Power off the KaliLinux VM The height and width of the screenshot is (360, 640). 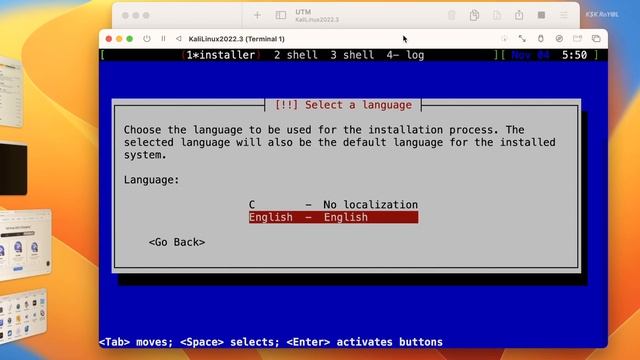coord(147,39)
